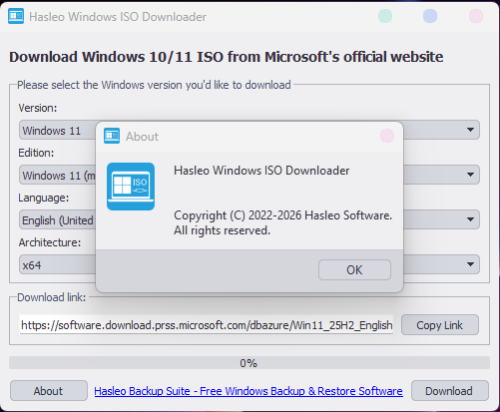Start the ISO with Download button
This screenshot has width=500, height=412.
click(x=450, y=391)
